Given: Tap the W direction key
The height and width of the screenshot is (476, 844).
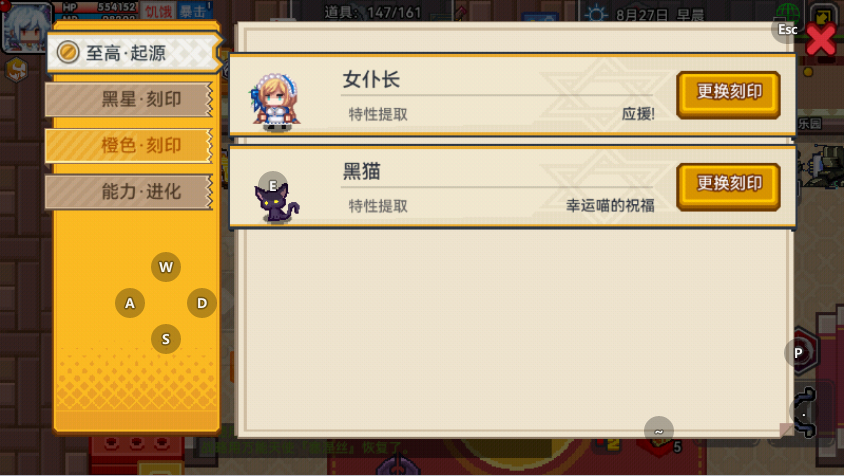Looking at the screenshot, I should pos(166,267).
